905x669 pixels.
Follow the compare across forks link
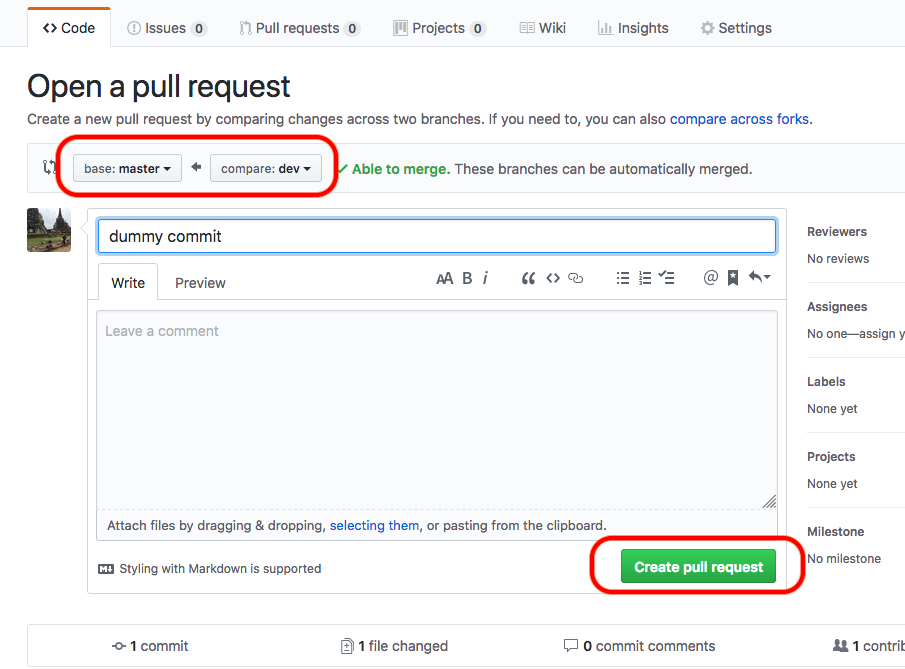pyautogui.click(x=739, y=119)
